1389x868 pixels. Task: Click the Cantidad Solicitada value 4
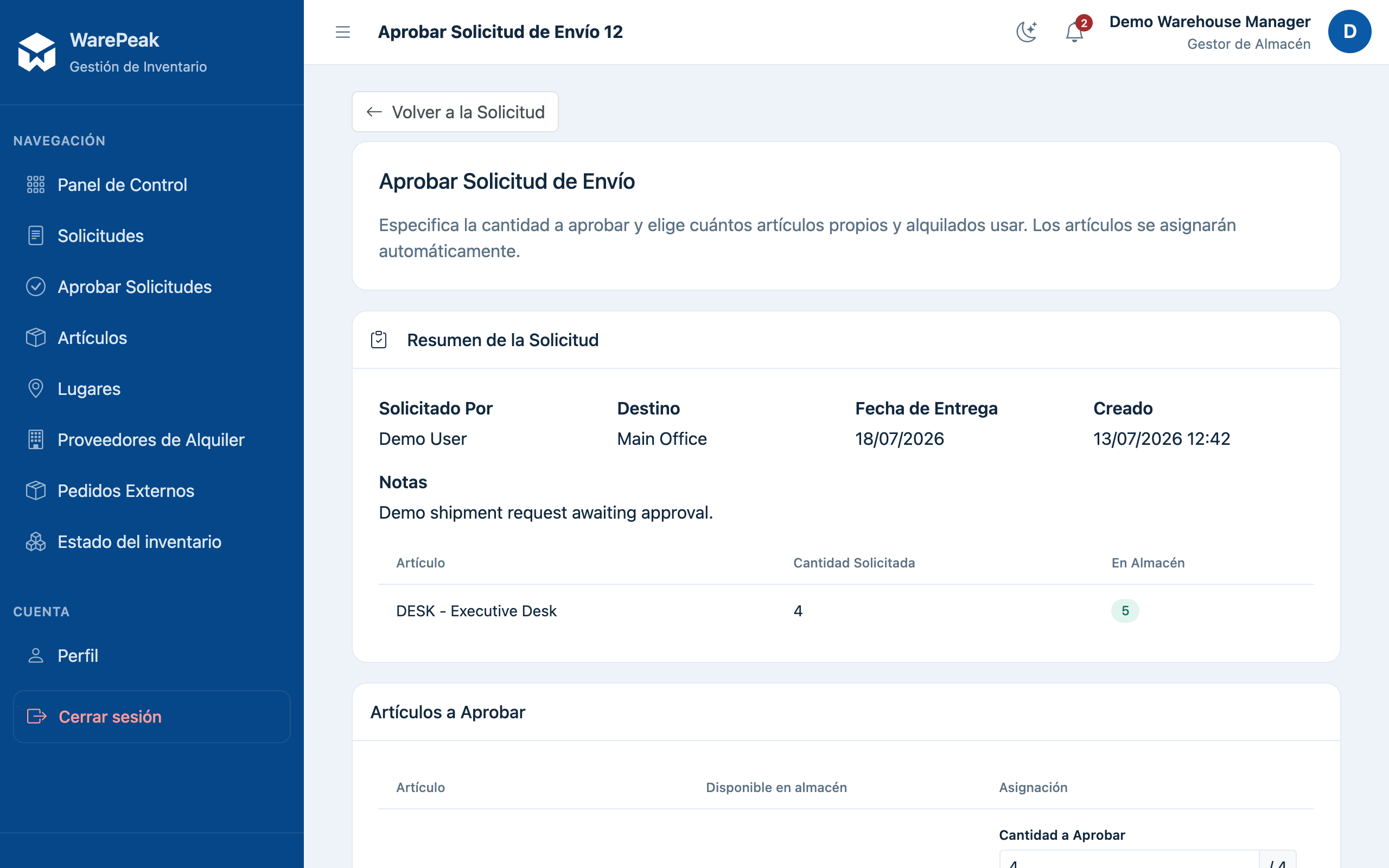(x=798, y=611)
